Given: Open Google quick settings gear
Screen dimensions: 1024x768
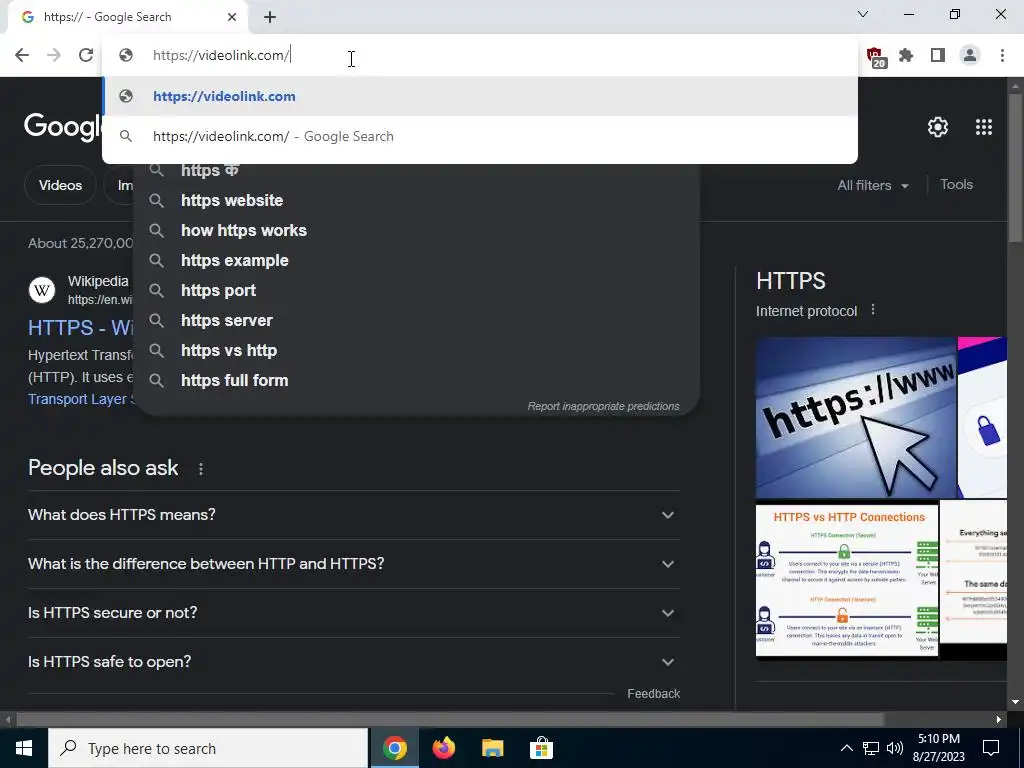Looking at the screenshot, I should pos(938,127).
